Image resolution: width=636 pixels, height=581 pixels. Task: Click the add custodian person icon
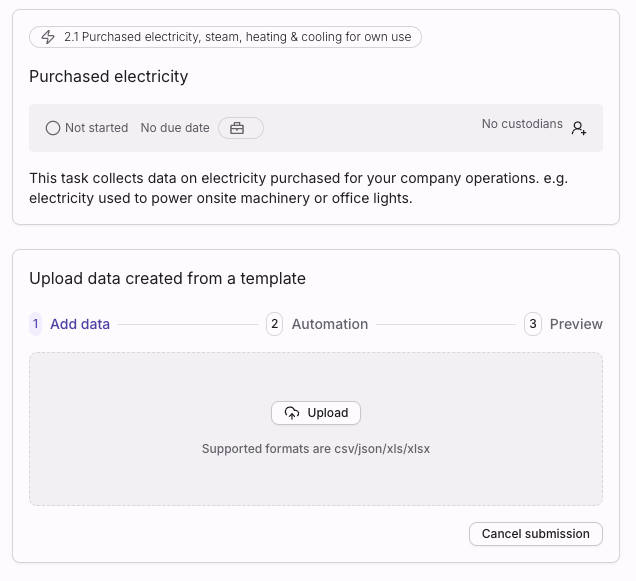point(579,128)
